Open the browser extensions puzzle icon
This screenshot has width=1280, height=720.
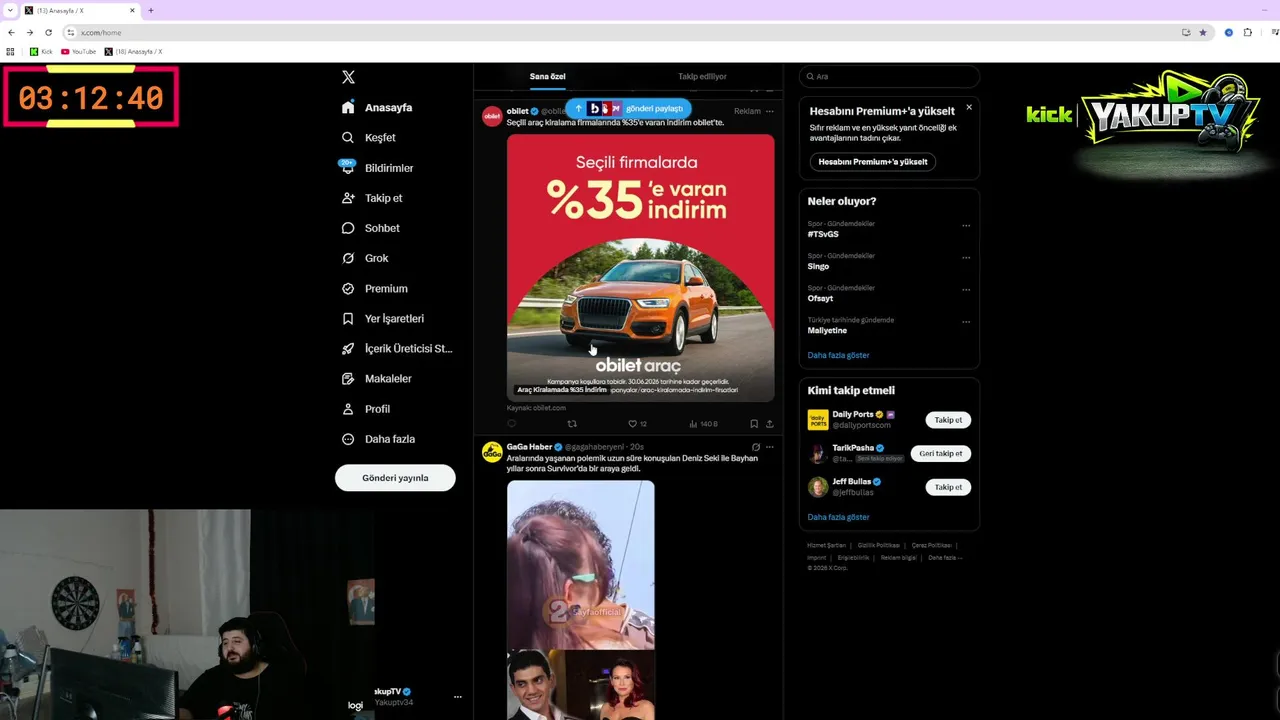[x=1247, y=32]
